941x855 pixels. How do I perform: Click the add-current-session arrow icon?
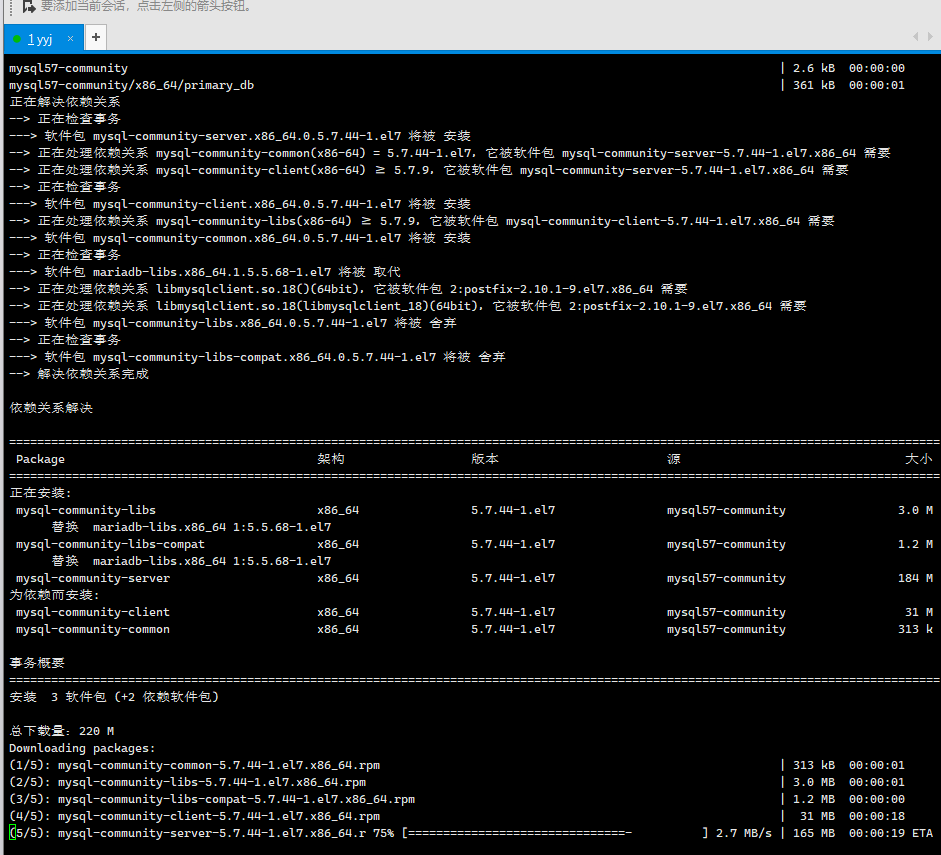[28, 7]
